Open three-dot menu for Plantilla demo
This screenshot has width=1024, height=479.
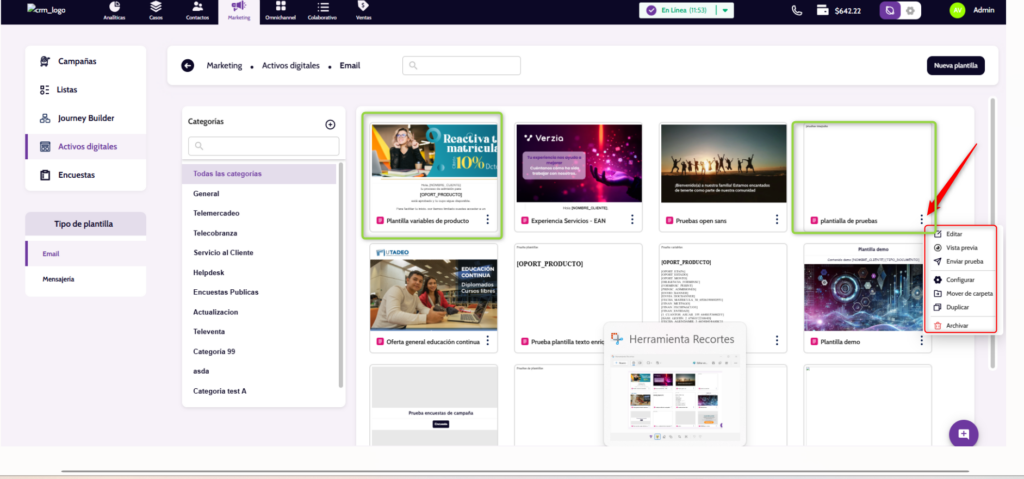tap(921, 341)
